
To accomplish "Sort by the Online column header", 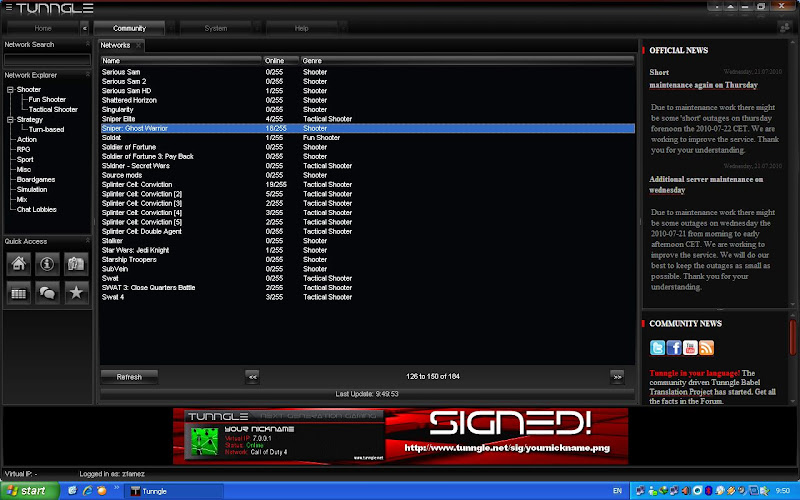I will click(x=281, y=61).
